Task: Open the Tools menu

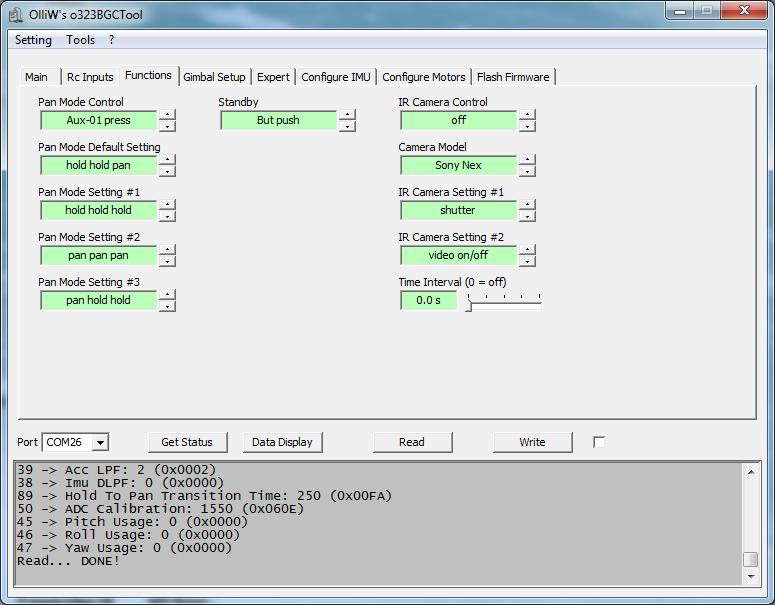Action: 81,40
